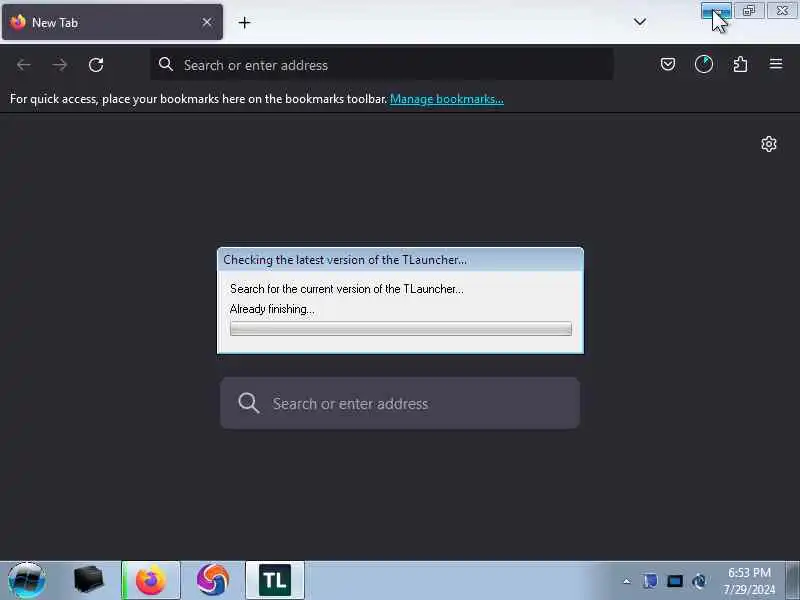Image resolution: width=800 pixels, height=600 pixels.
Task: Click the browser back arrow
Action: point(23,65)
